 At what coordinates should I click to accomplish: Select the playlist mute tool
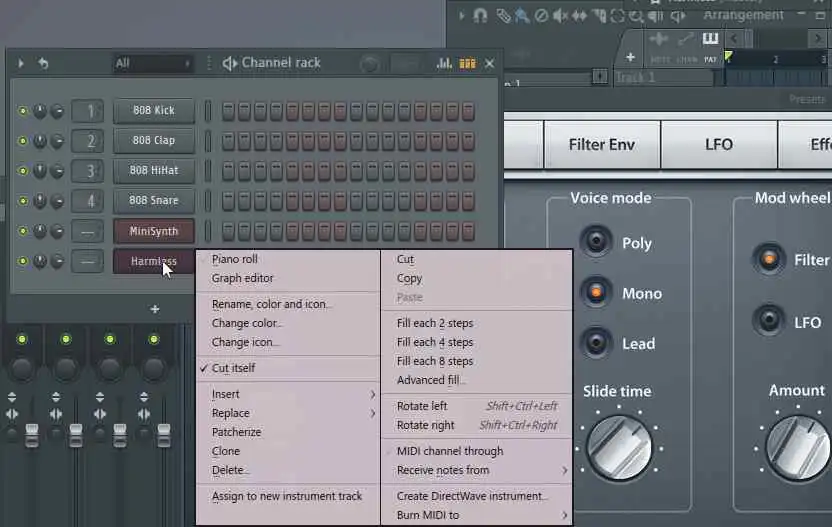pos(560,16)
